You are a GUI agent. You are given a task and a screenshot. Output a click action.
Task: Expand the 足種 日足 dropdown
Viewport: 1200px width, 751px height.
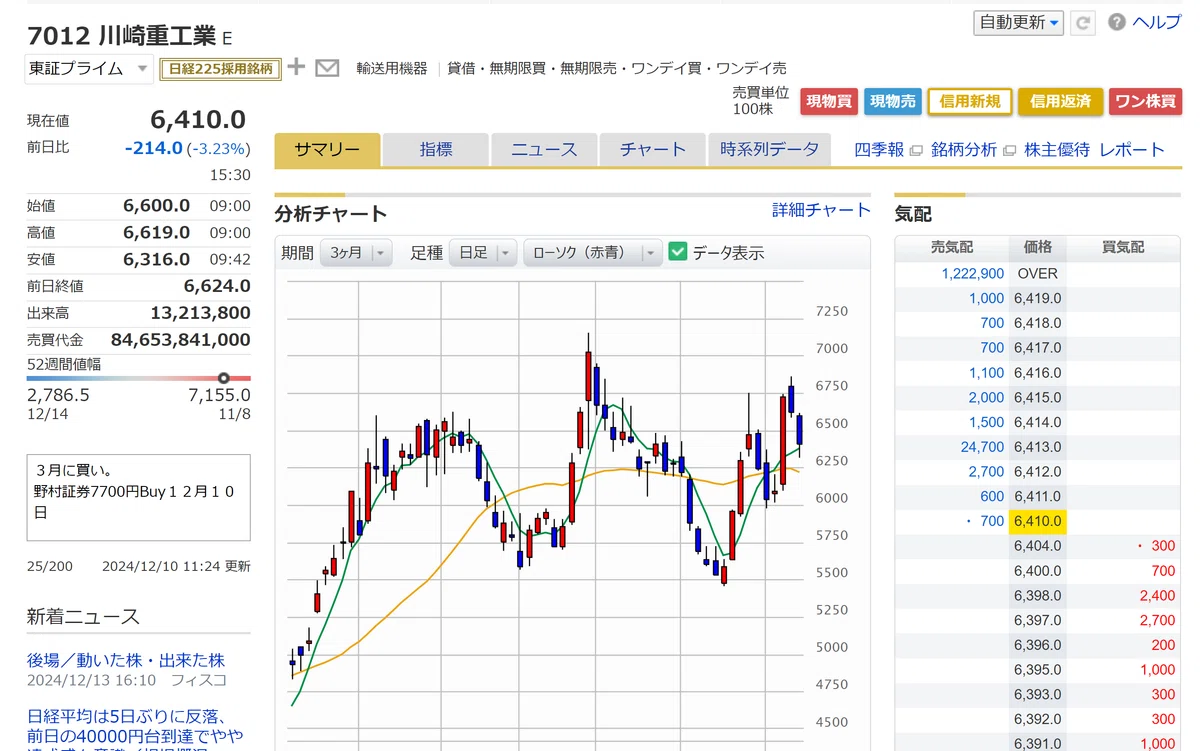pyautogui.click(x=483, y=253)
